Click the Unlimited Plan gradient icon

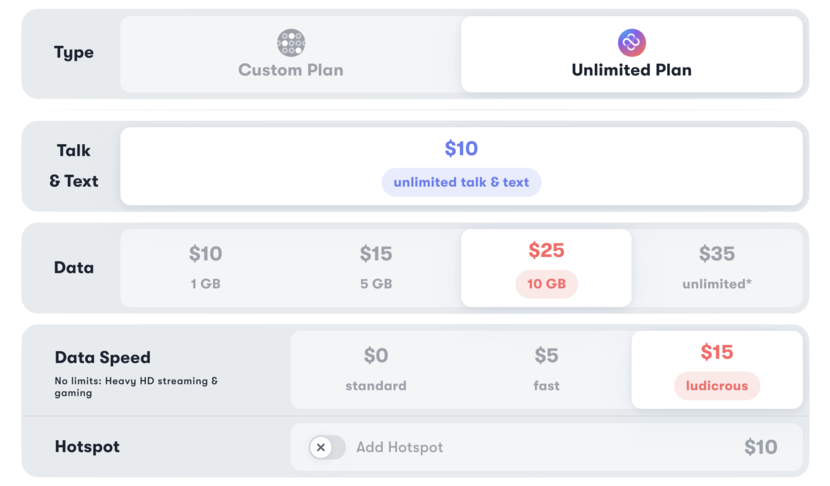click(631, 43)
